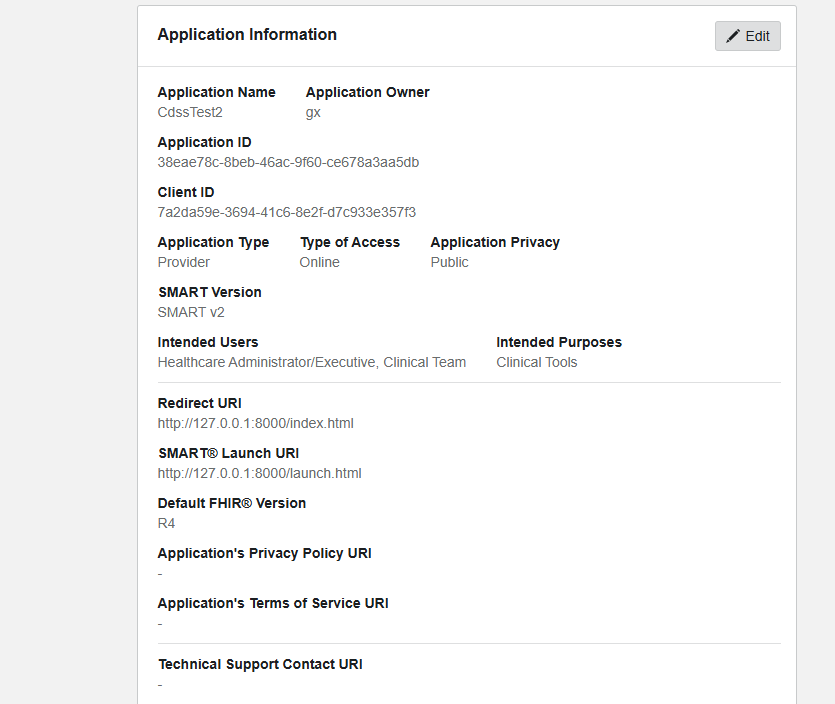The height and width of the screenshot is (704, 835).
Task: Click the Intended Purposes label
Action: click(558, 342)
